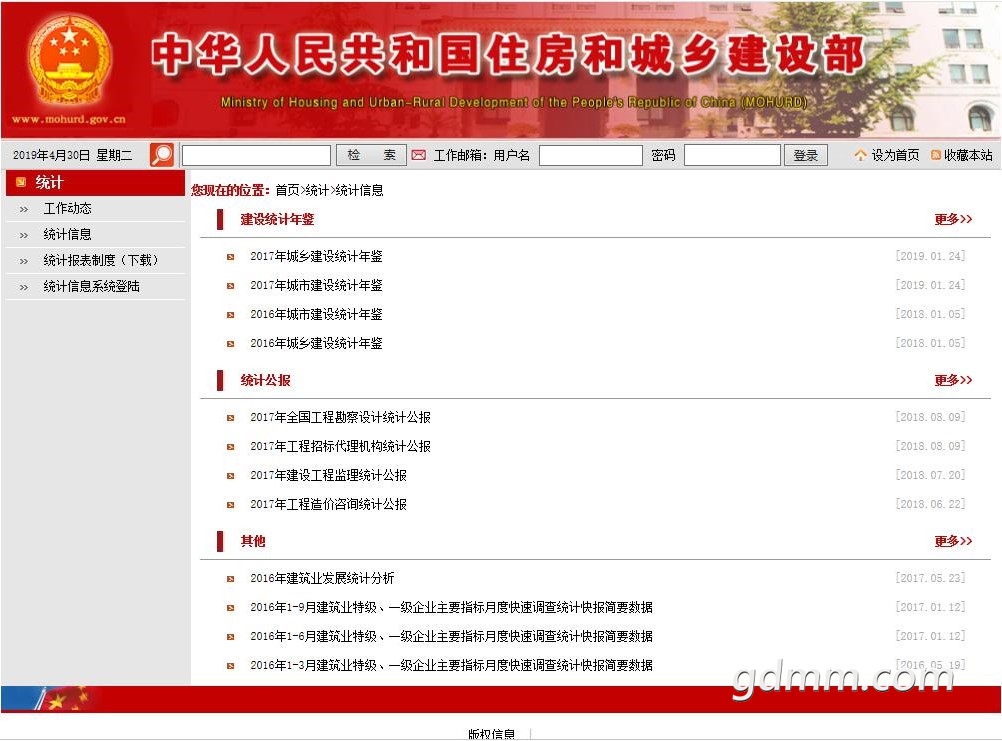Open 2016年城乡建设统计年鉴 article
This screenshot has width=1002, height=741.
[x=316, y=343]
